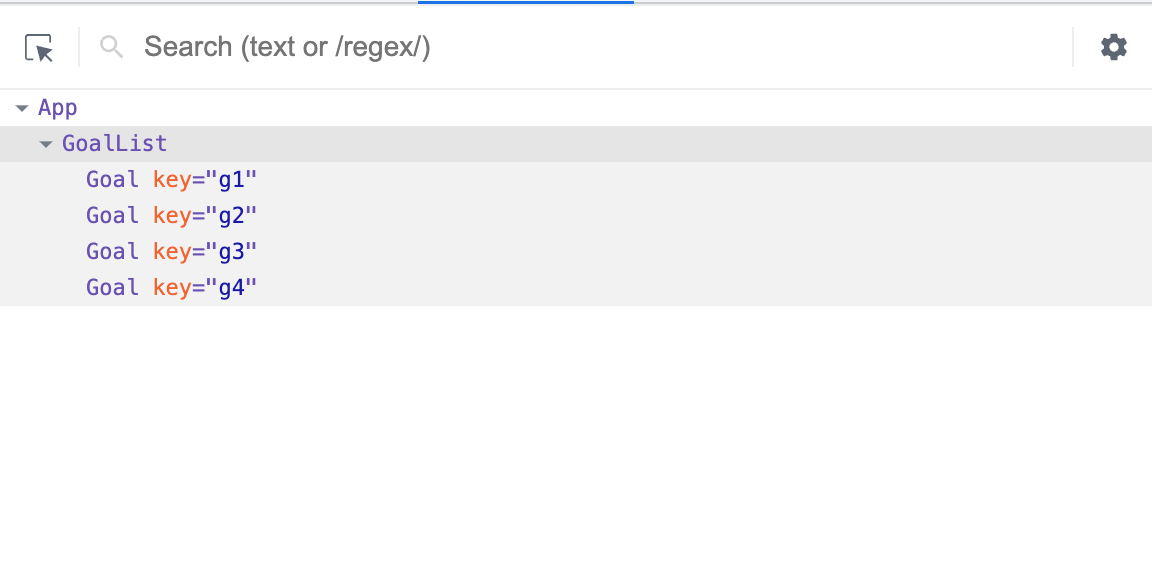Click the key="g4" attribute text

[x=205, y=287]
